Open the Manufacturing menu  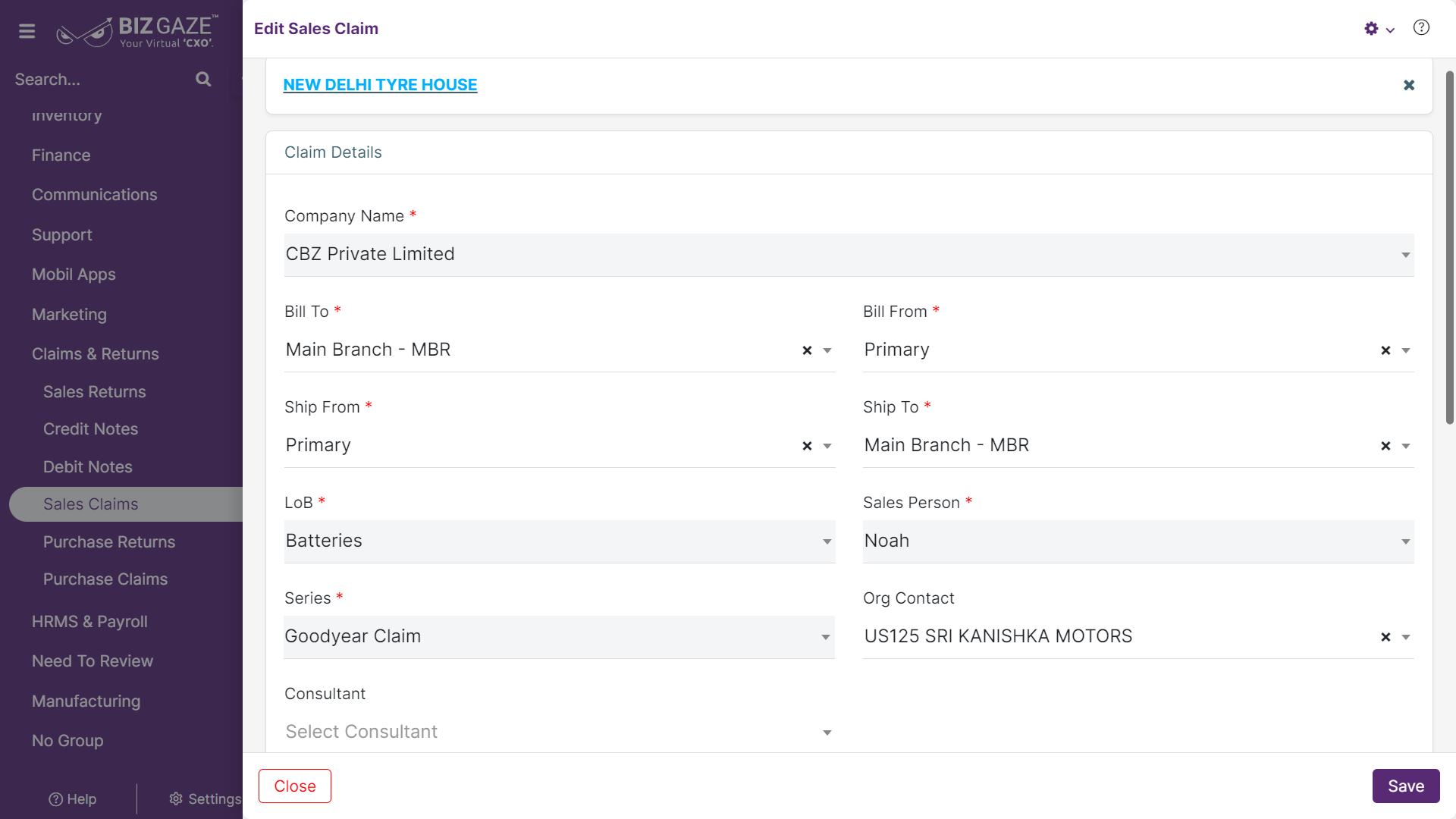point(86,701)
